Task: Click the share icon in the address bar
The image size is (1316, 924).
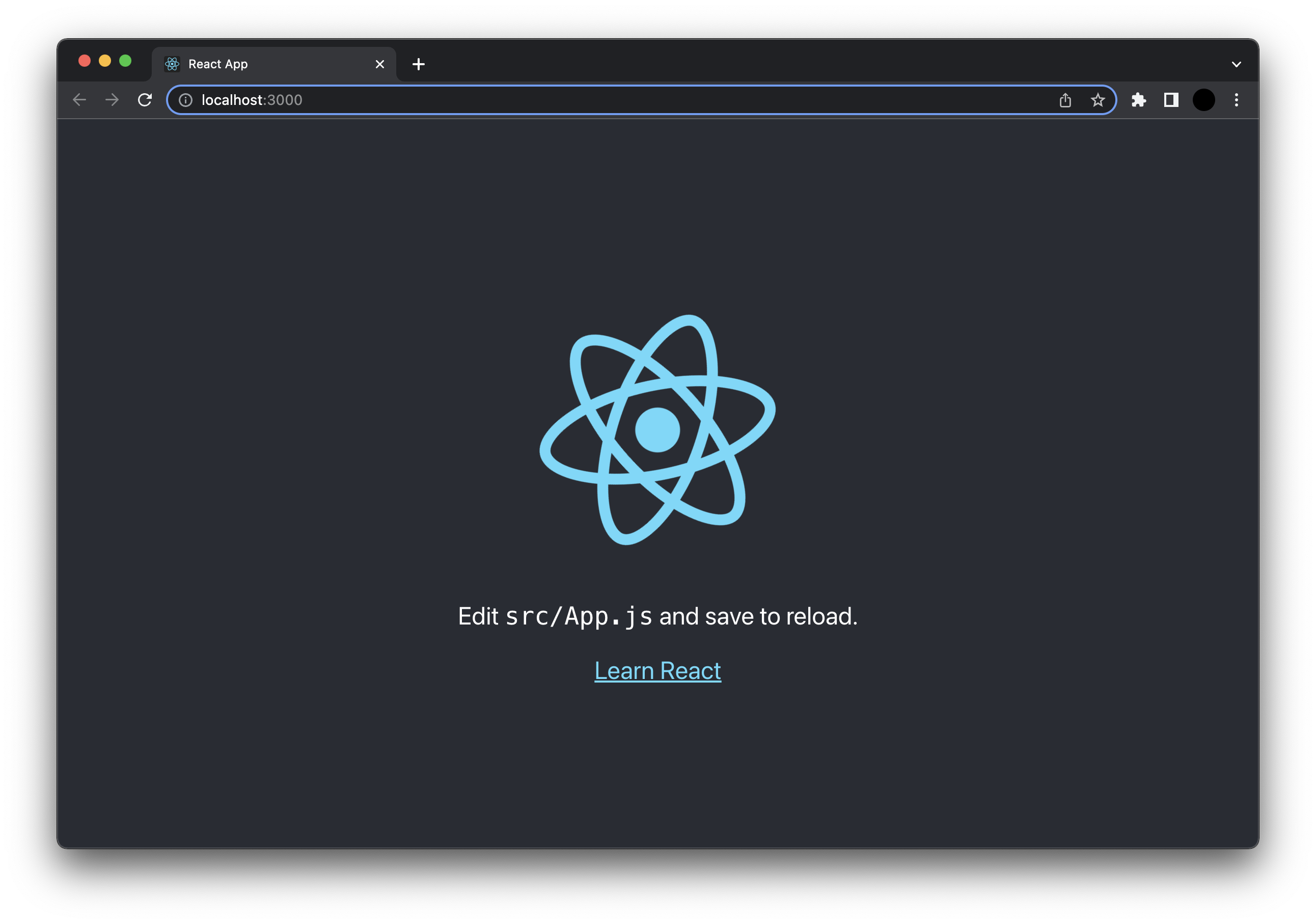Action: [x=1065, y=100]
